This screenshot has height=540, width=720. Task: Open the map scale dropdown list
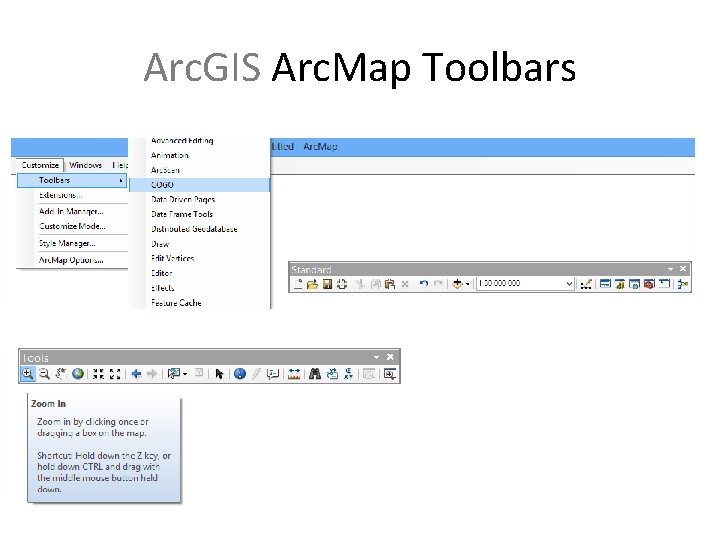coord(569,284)
